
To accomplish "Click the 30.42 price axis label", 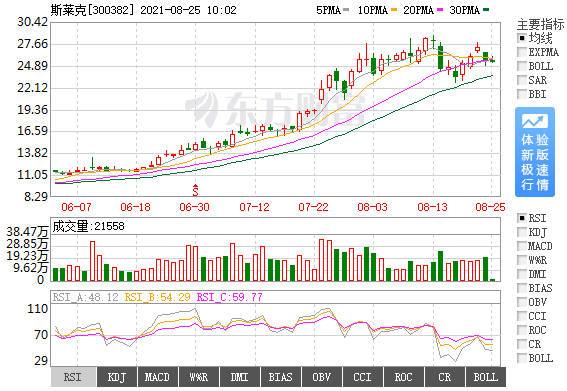I will point(33,22).
